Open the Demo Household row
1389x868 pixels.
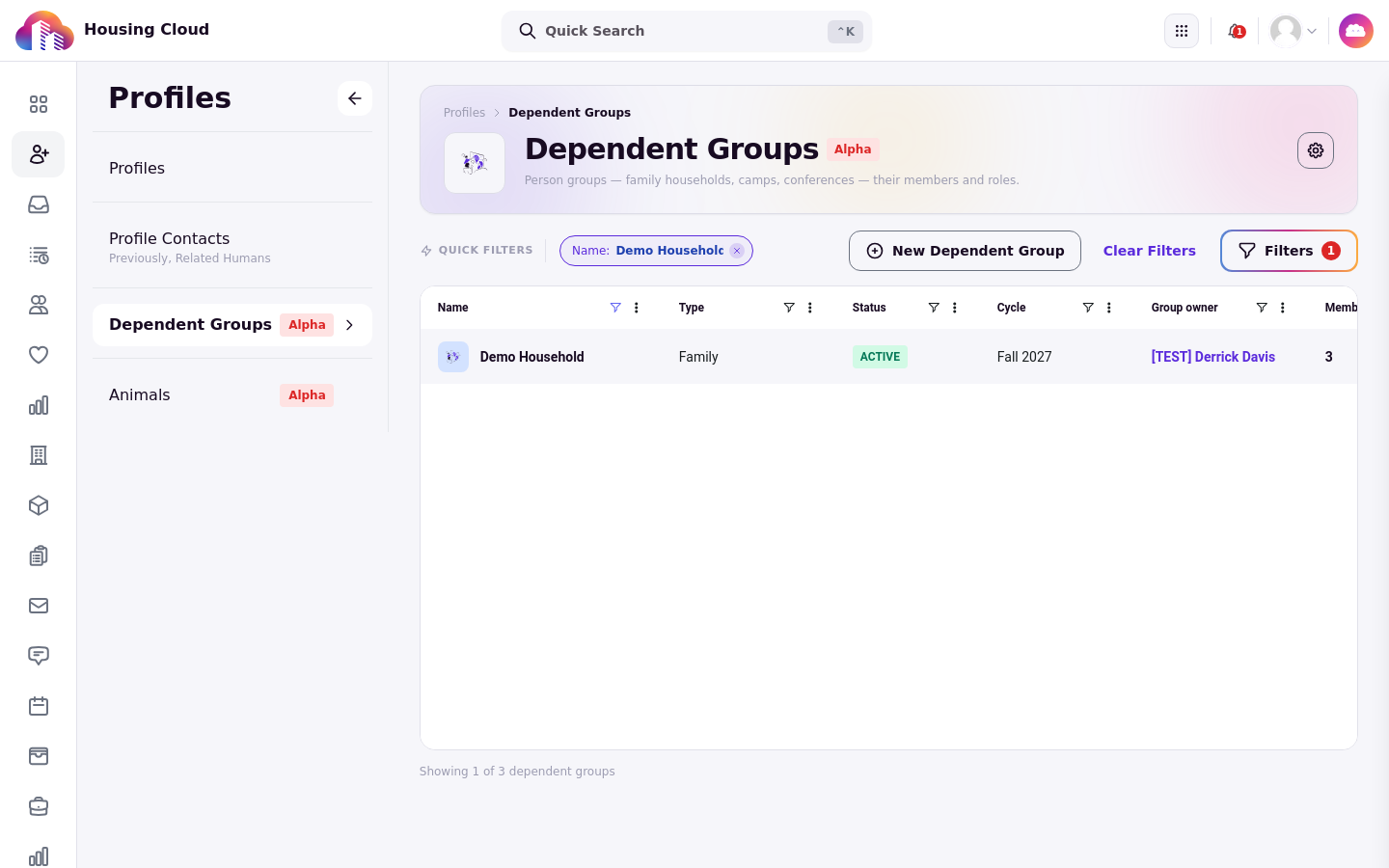(x=888, y=357)
